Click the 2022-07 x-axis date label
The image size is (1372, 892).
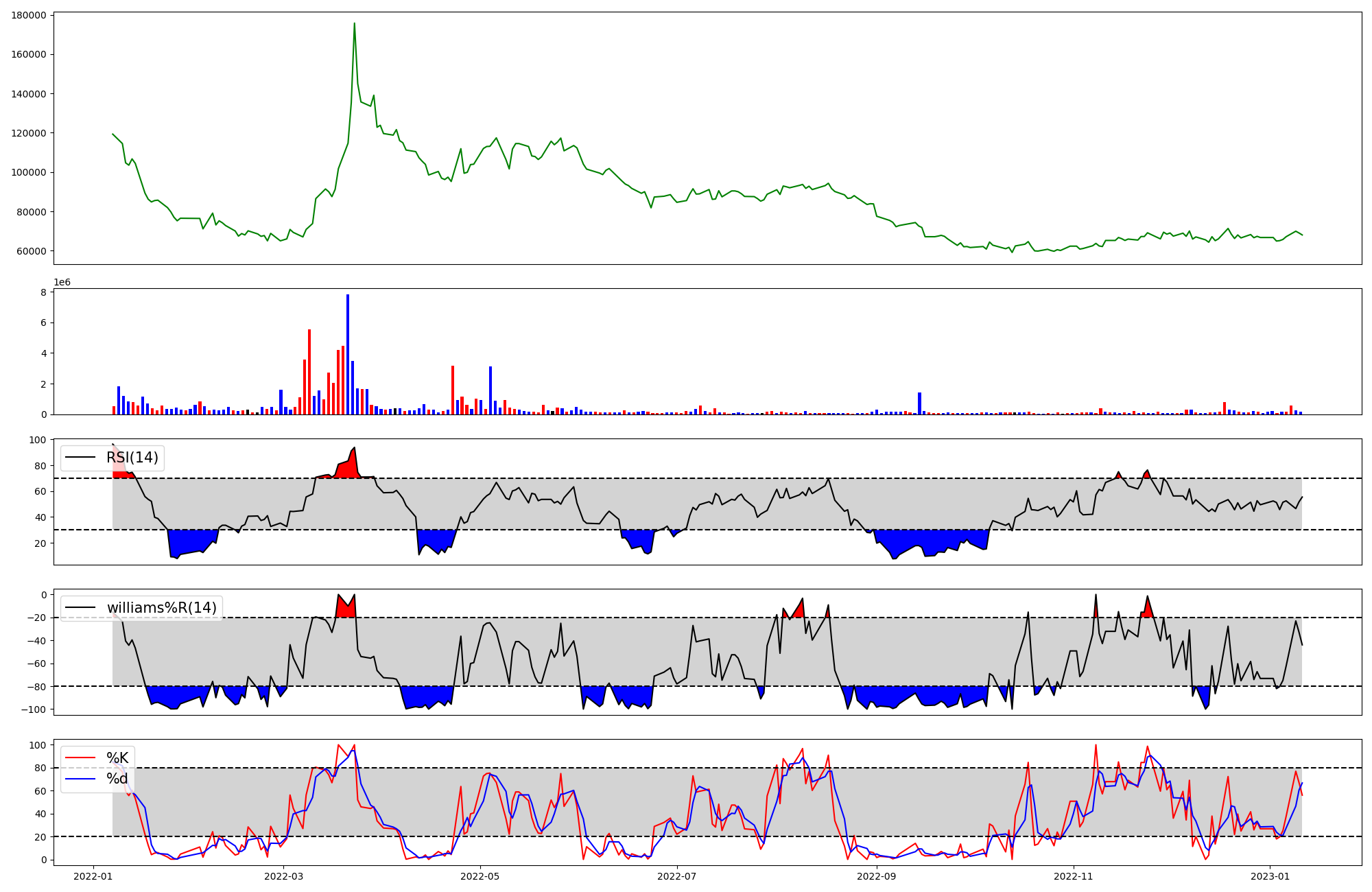pyautogui.click(x=677, y=876)
